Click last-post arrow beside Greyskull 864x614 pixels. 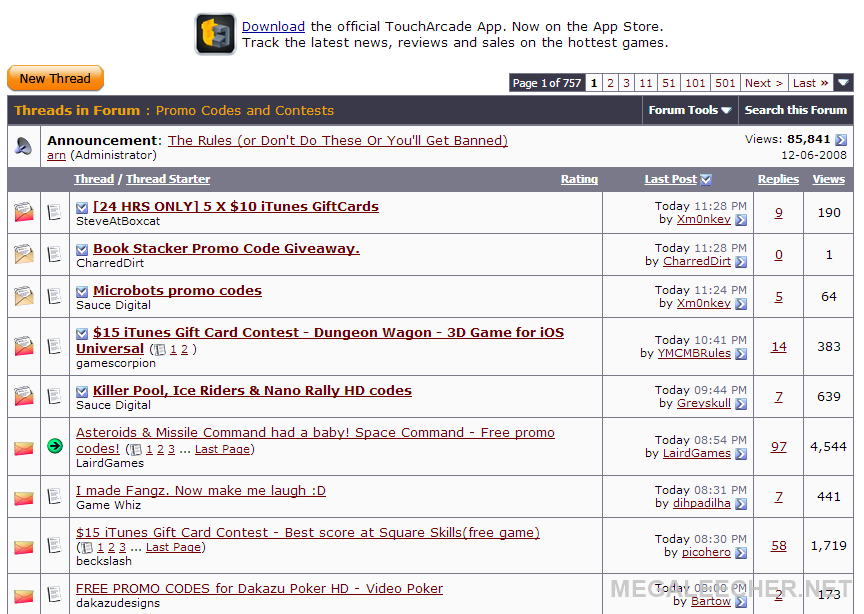[x=741, y=404]
